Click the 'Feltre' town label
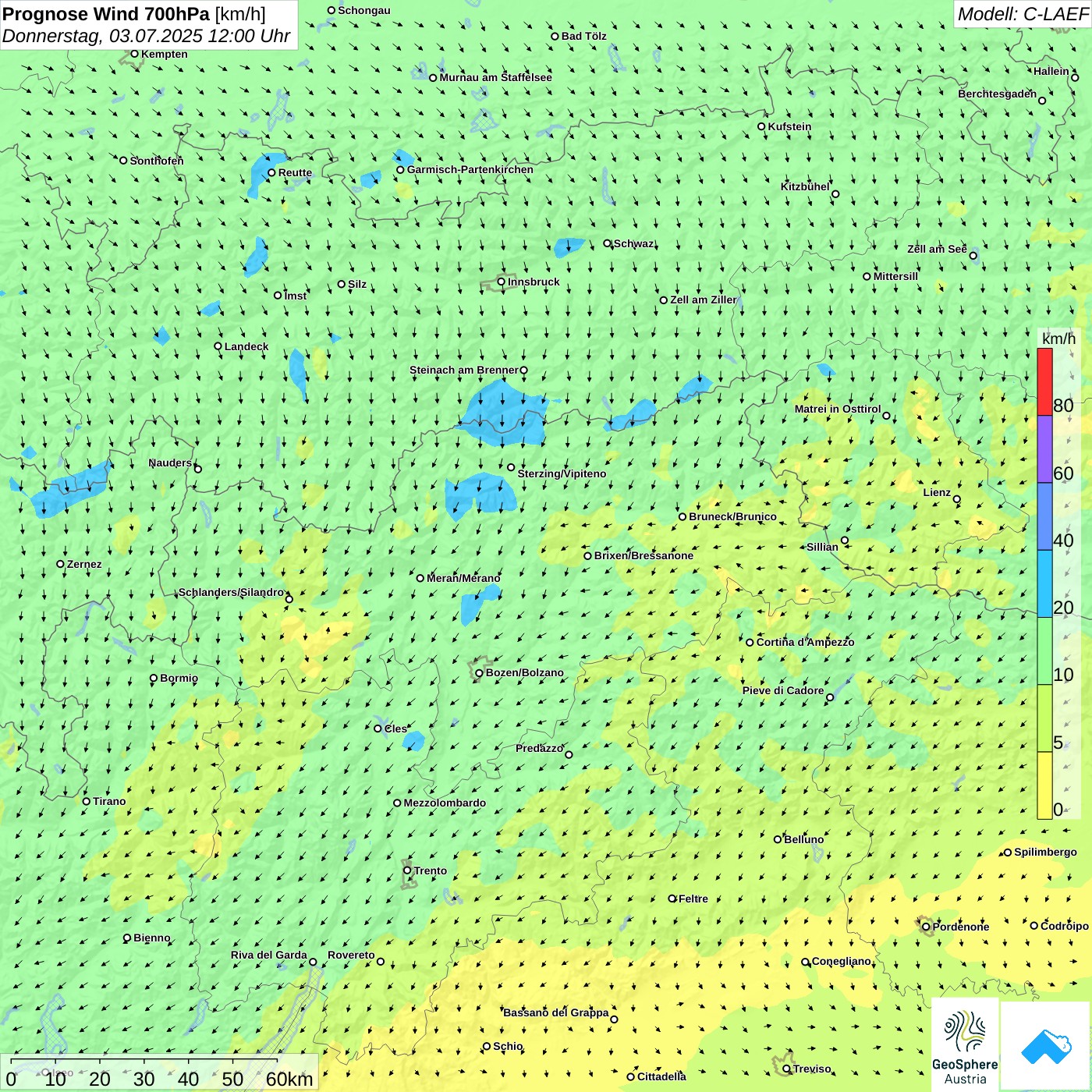This screenshot has height=1092, width=1092. point(693,899)
